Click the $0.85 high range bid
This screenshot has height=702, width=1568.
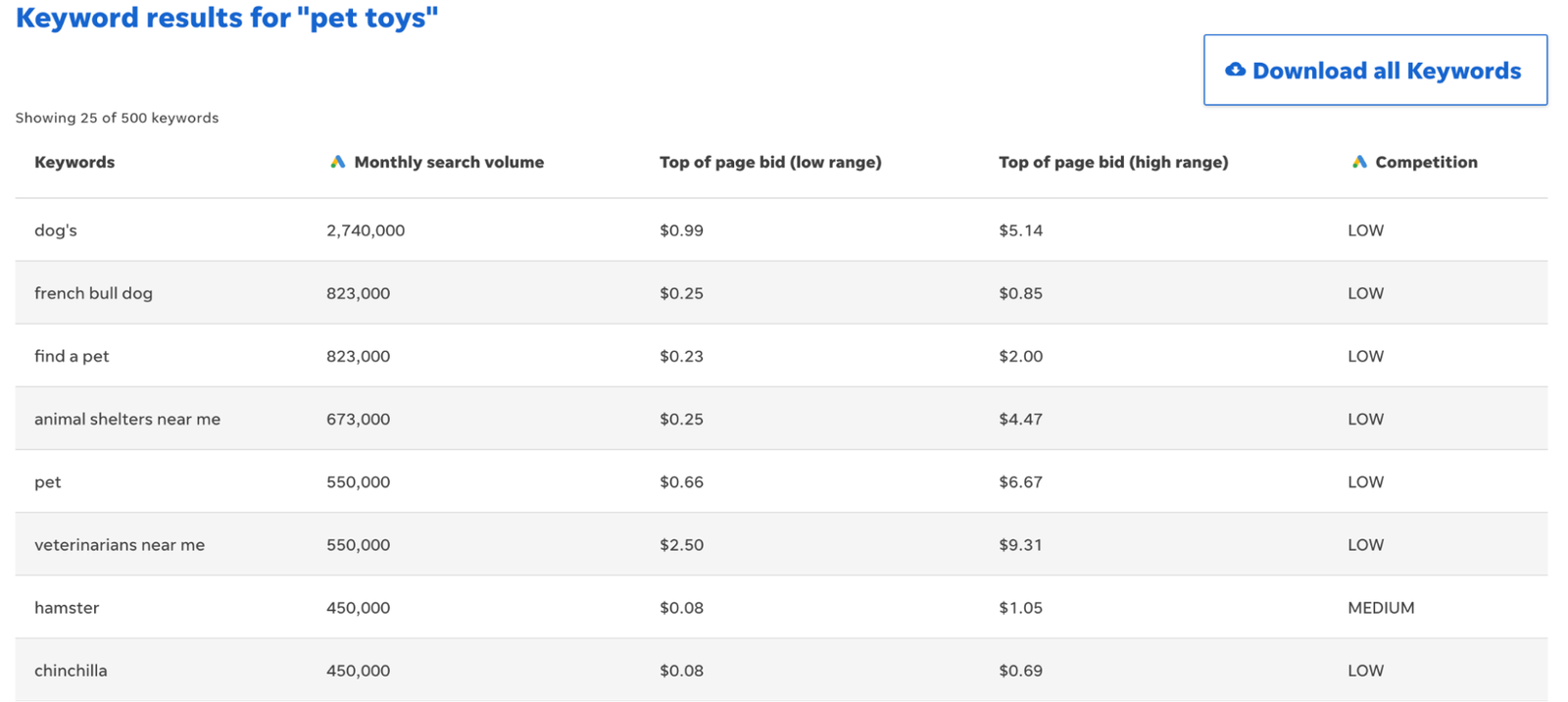point(1020,293)
